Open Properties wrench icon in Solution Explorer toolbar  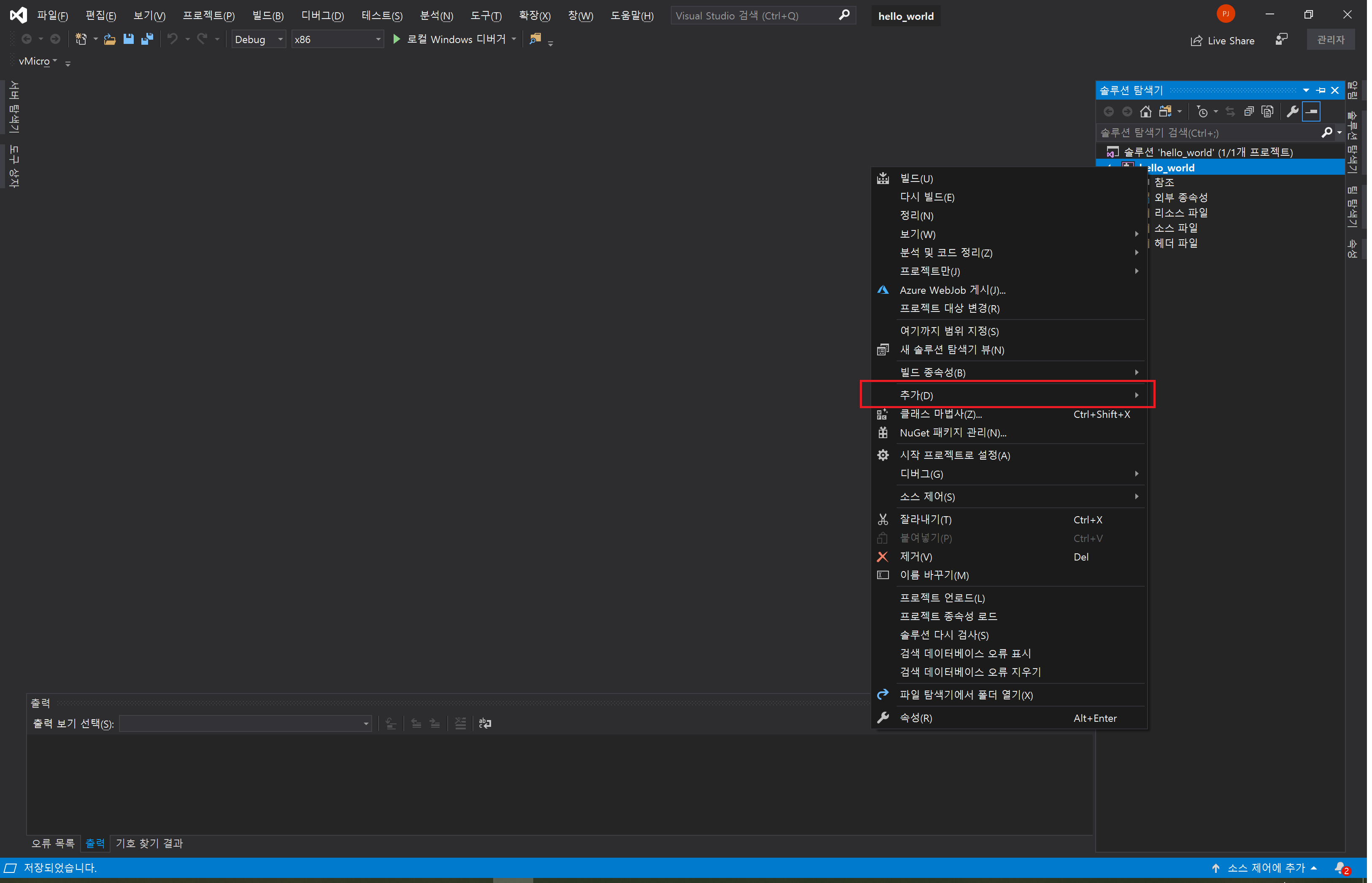coord(1292,111)
